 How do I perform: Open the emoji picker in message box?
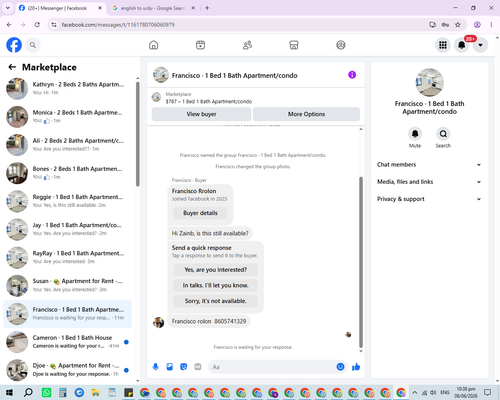340,367
